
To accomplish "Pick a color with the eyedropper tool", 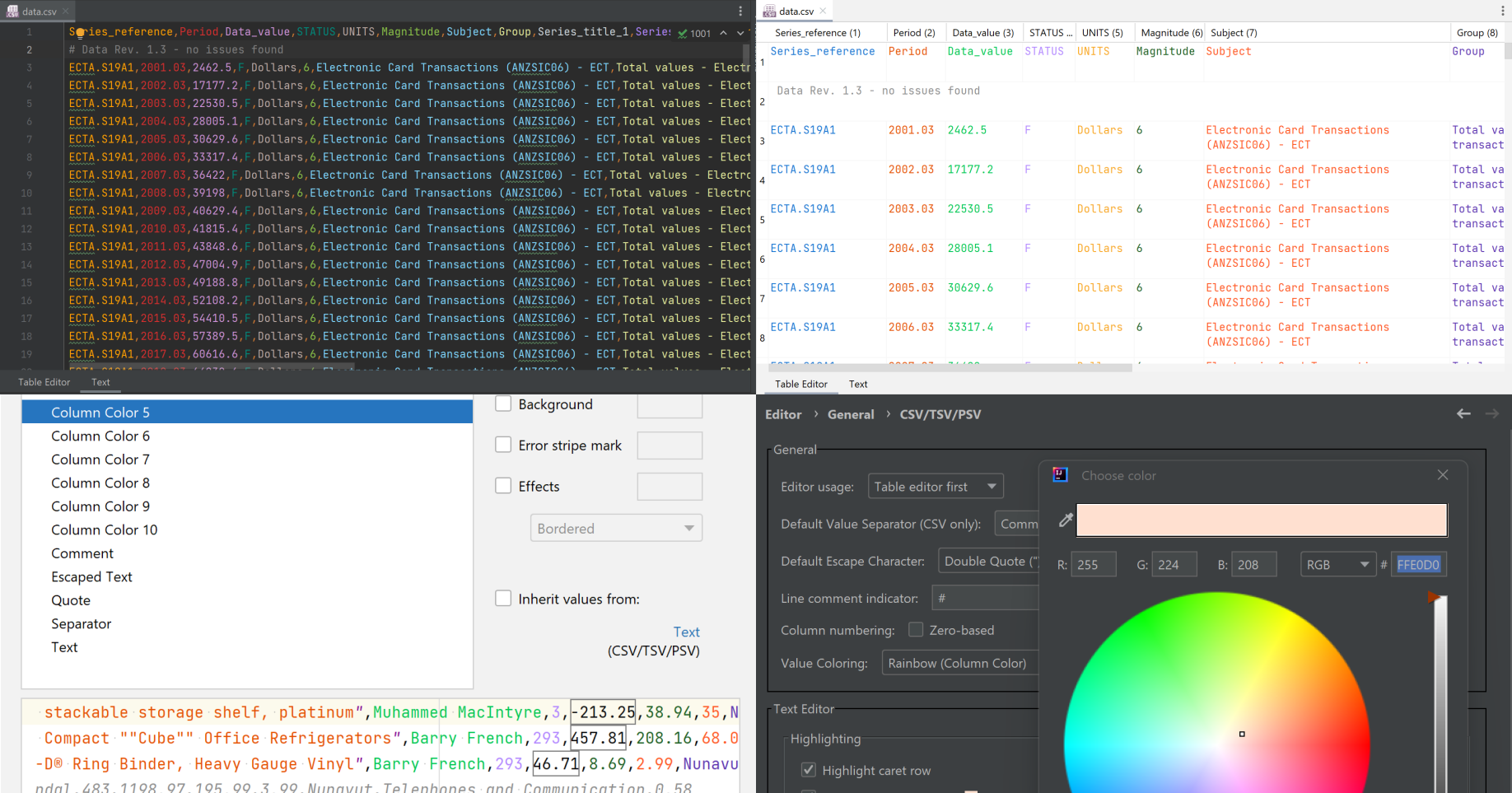I will coord(1066,520).
